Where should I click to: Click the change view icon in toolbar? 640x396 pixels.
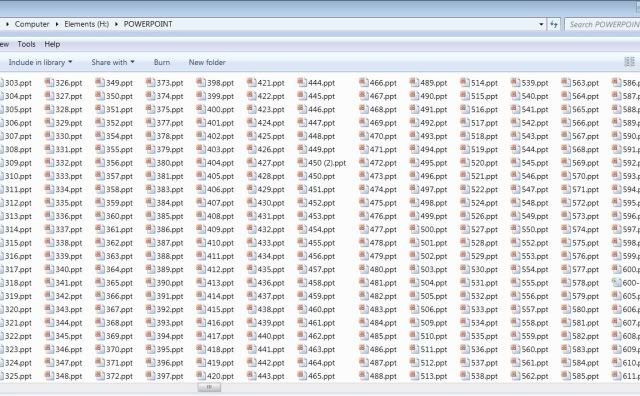tap(629, 62)
